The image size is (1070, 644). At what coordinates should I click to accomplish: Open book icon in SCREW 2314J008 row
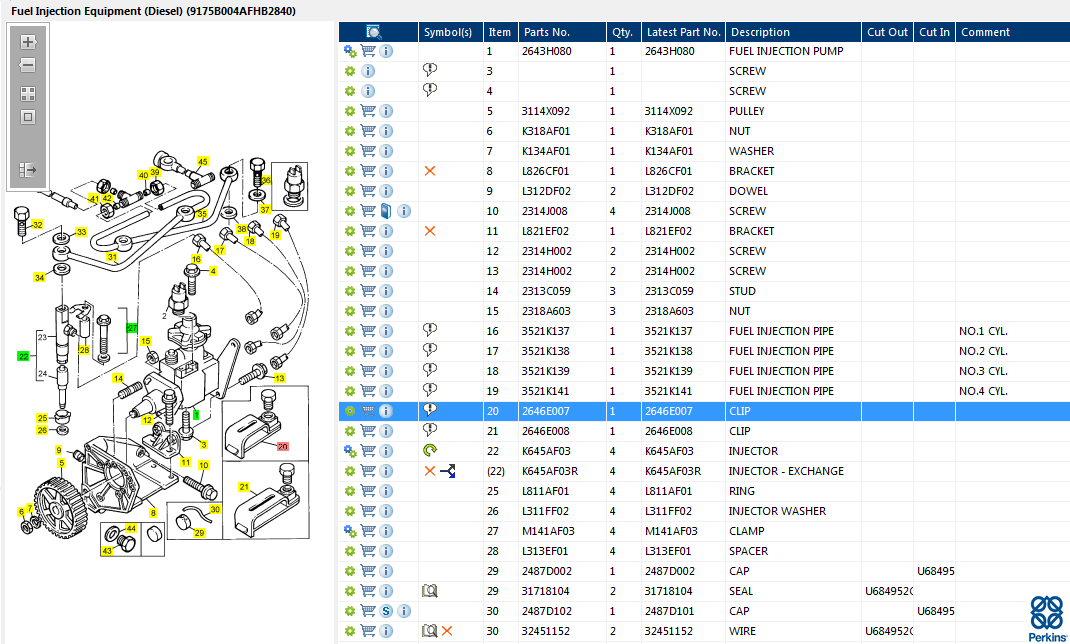click(x=386, y=211)
